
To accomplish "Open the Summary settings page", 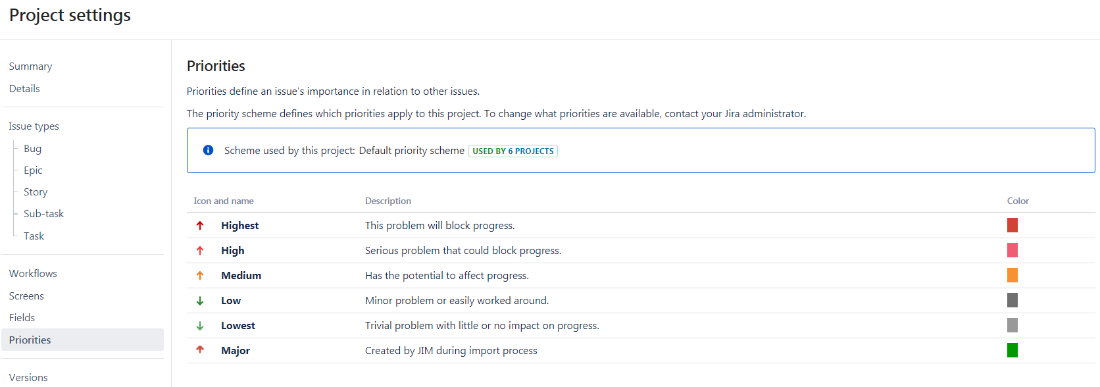I will (30, 67).
